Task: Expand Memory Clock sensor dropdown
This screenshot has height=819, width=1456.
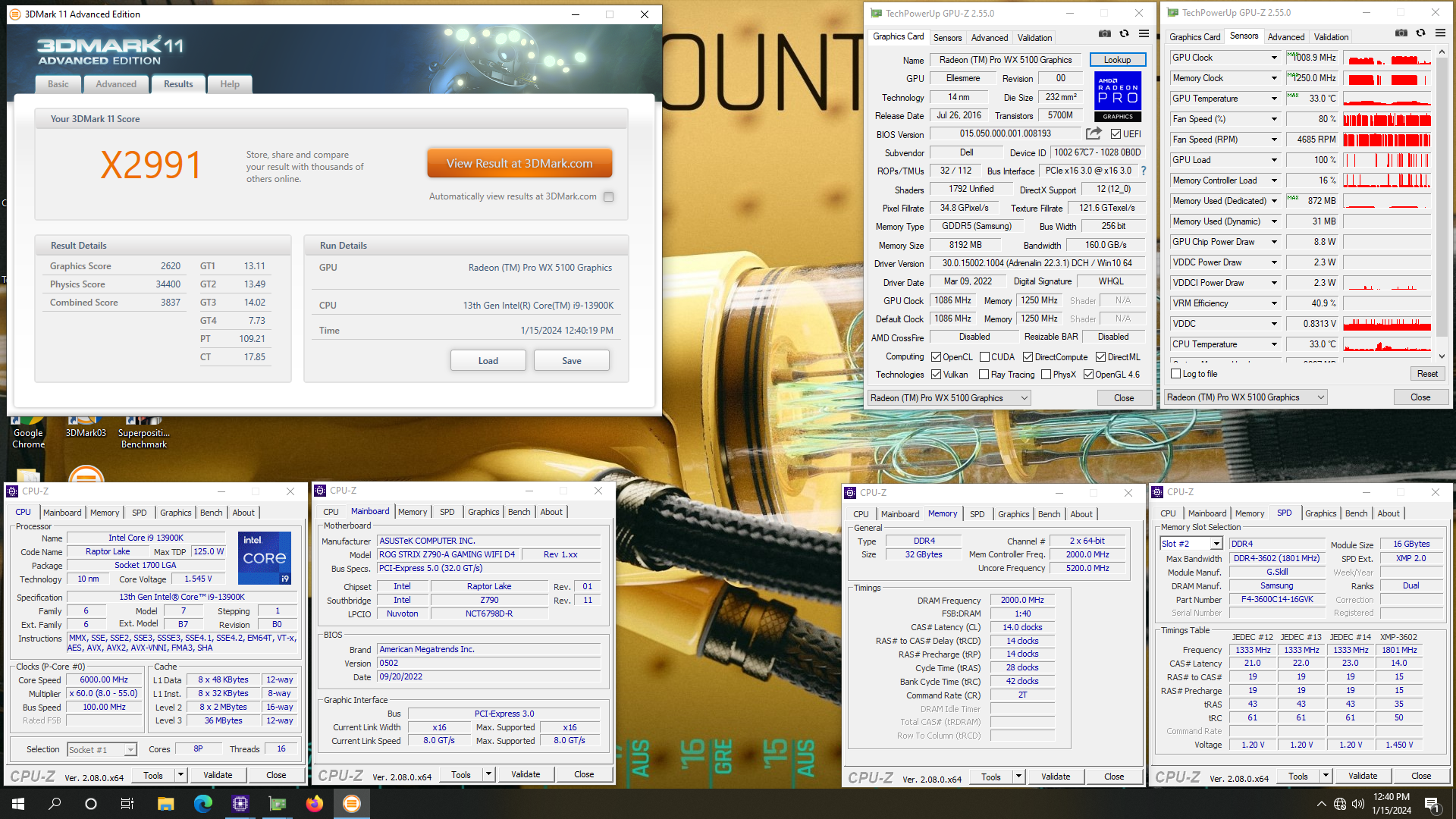Action: tap(1274, 78)
